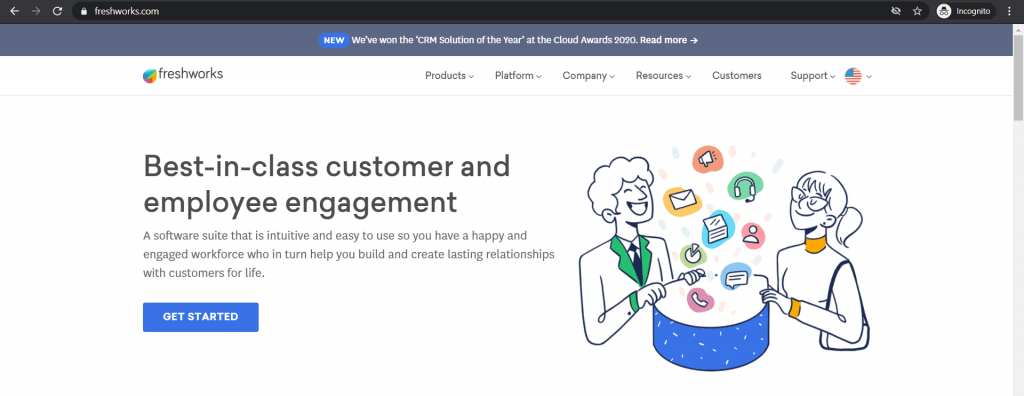Click the Freshworks logo
1024x396 pixels.
click(183, 75)
